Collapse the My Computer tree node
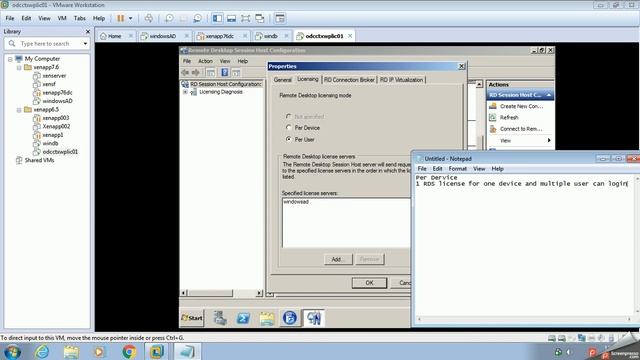640x360 pixels. point(10,59)
